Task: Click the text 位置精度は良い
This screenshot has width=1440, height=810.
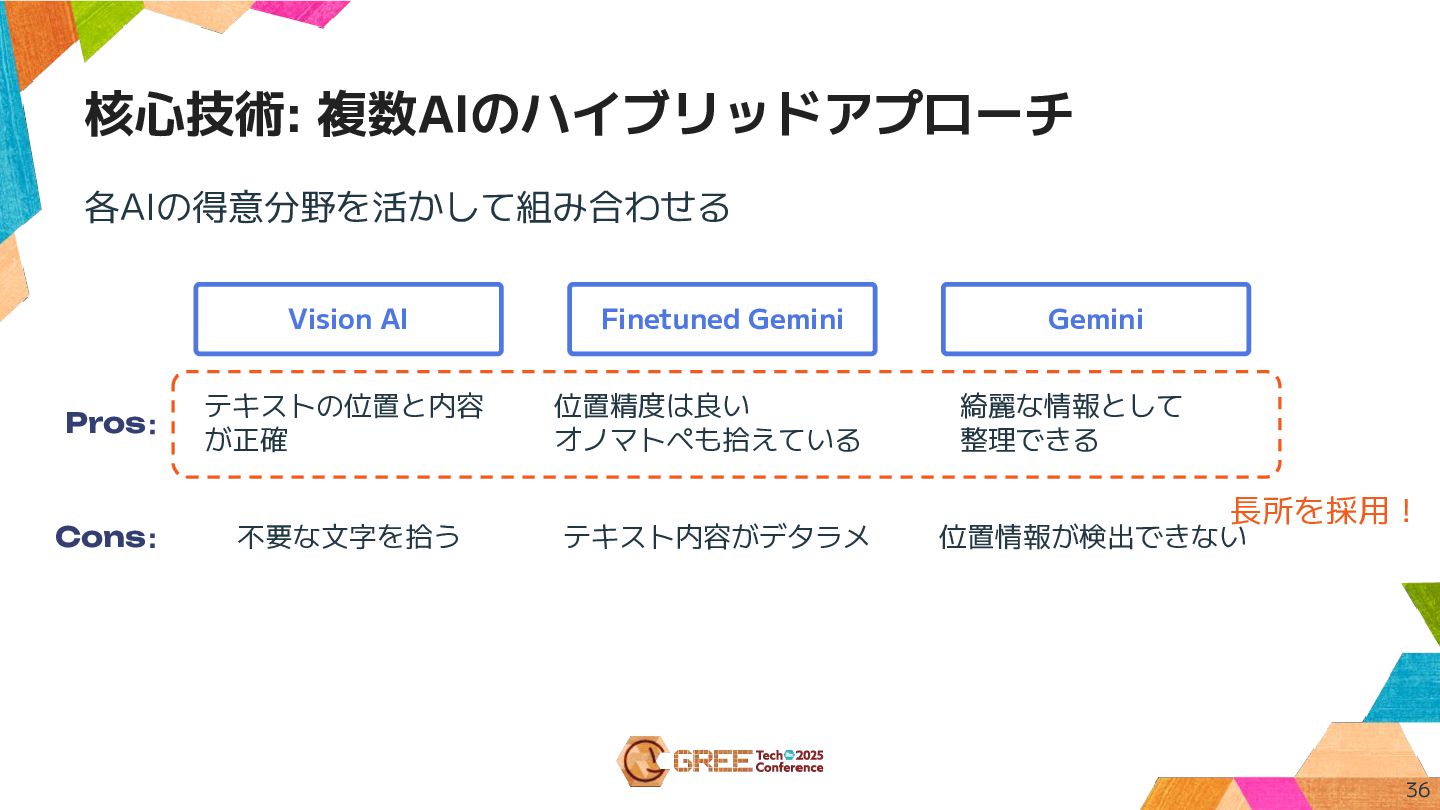Action: pyautogui.click(x=651, y=406)
